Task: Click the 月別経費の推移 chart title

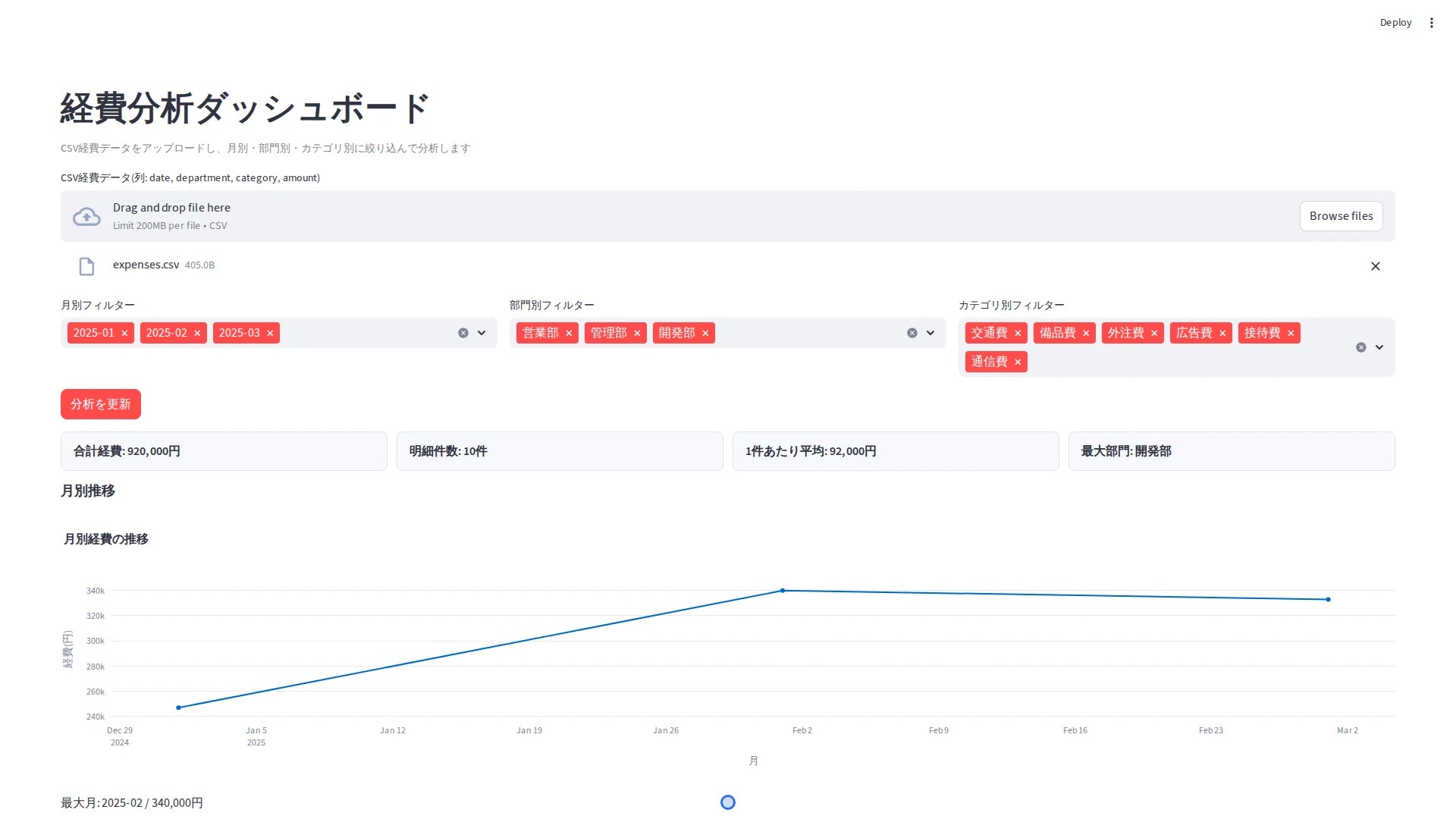Action: 106,539
